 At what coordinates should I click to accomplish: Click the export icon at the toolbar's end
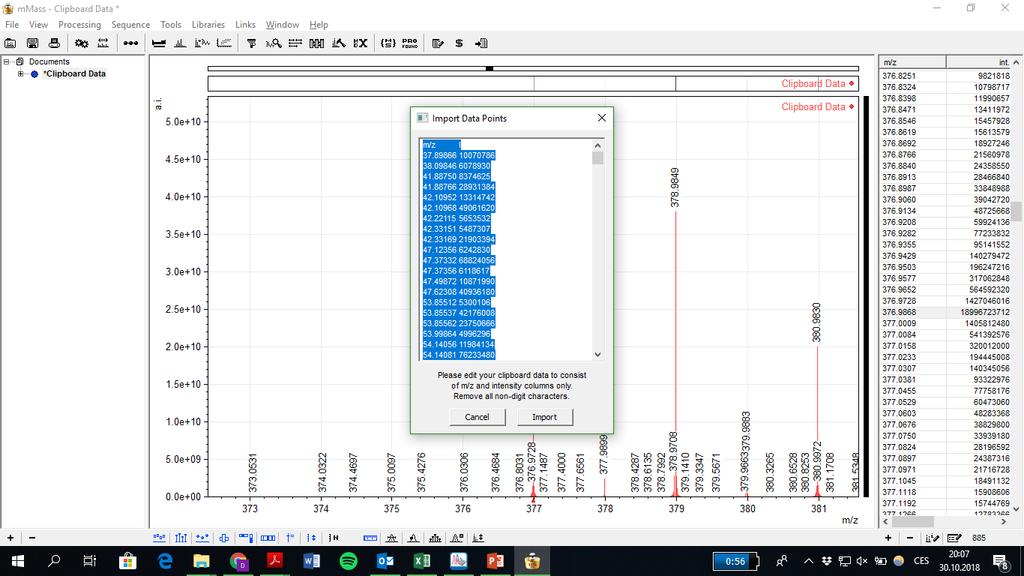[x=481, y=43]
